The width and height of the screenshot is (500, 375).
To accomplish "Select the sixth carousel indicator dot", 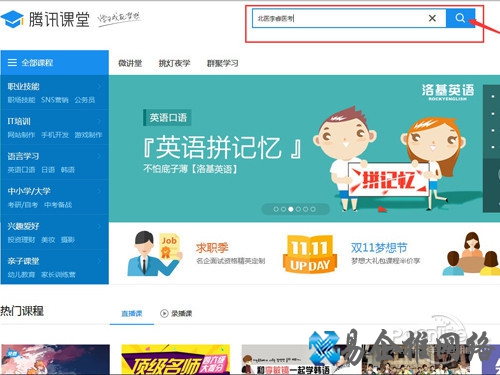I will (313, 209).
